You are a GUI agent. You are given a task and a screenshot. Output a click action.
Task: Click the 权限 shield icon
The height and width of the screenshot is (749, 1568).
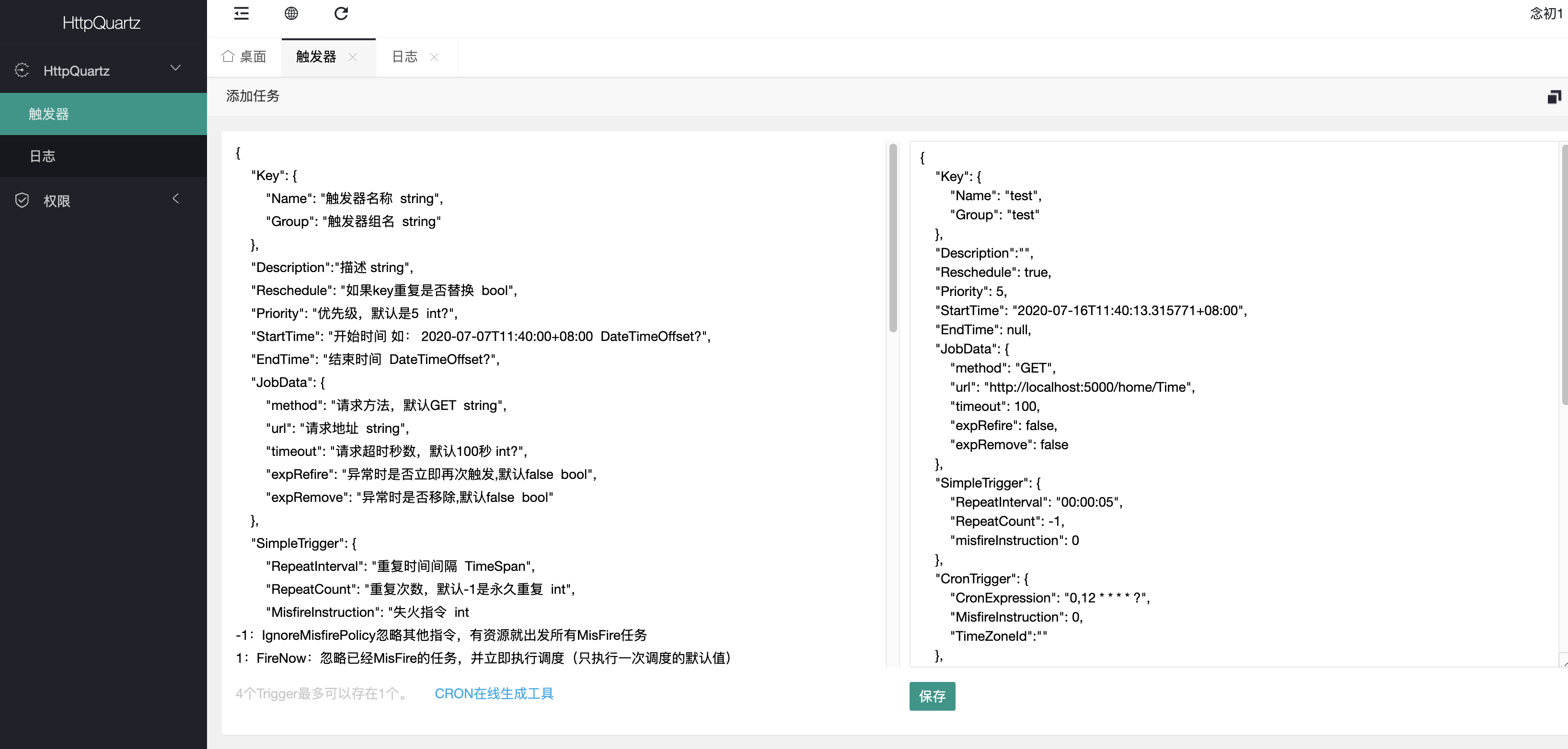[22, 200]
